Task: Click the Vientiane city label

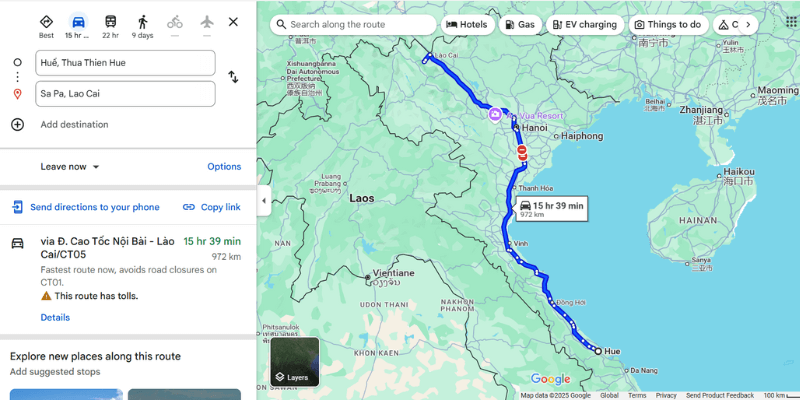Action: point(393,273)
